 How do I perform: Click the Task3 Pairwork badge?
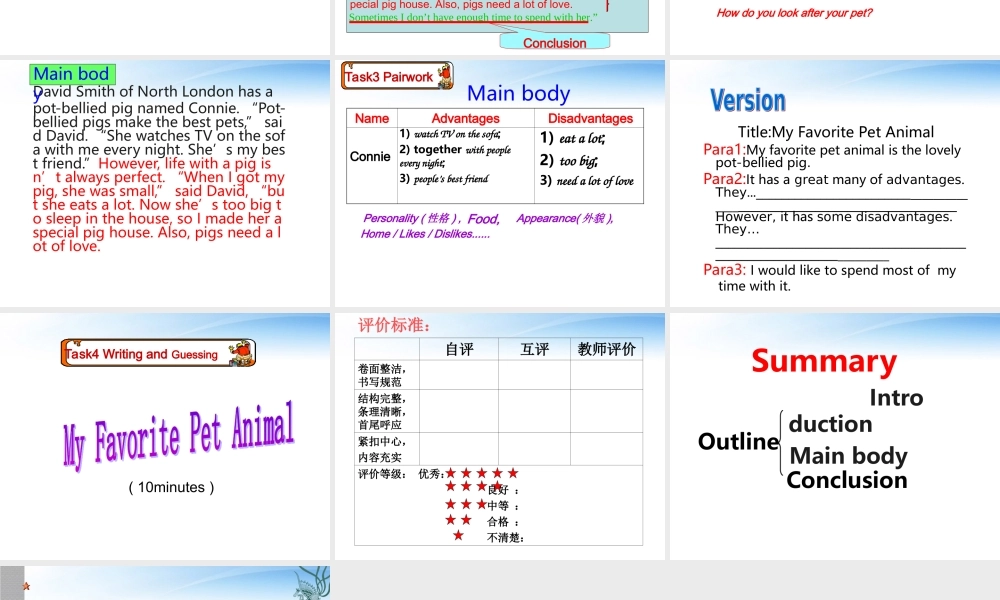tap(397, 76)
